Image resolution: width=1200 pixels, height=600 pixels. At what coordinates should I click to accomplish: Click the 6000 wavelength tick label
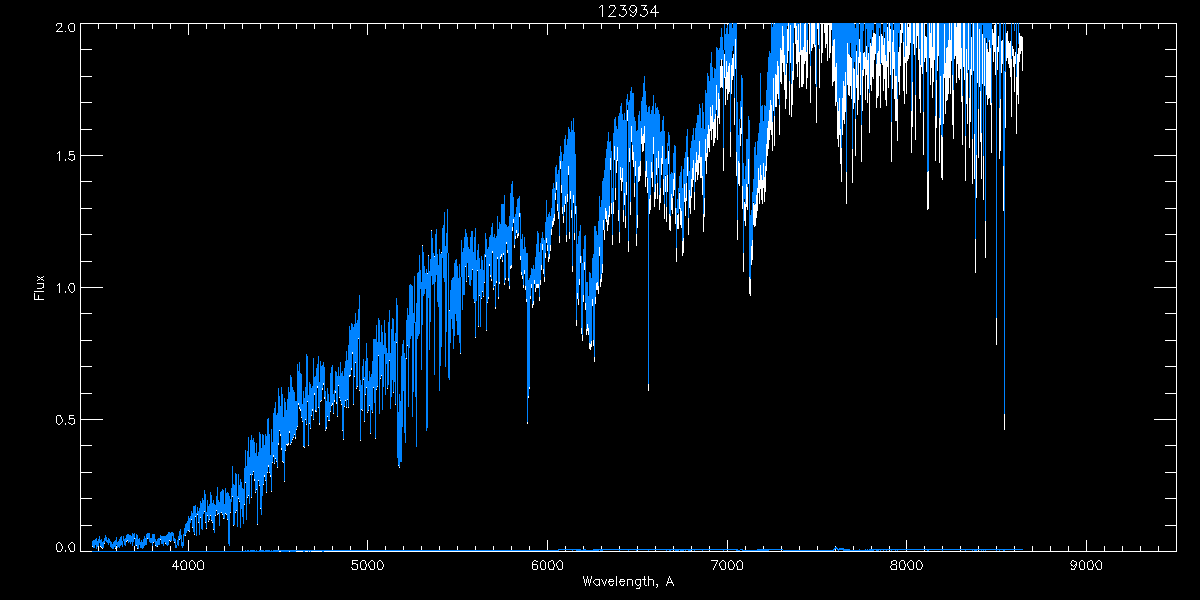pyautogui.click(x=547, y=565)
